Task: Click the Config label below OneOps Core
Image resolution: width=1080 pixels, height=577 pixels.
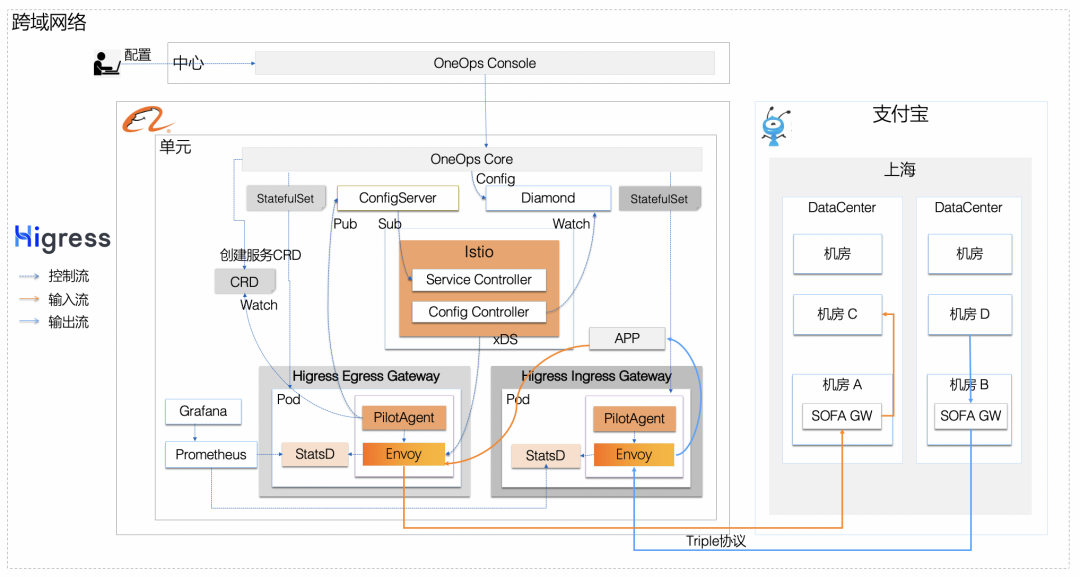Action: [x=496, y=179]
